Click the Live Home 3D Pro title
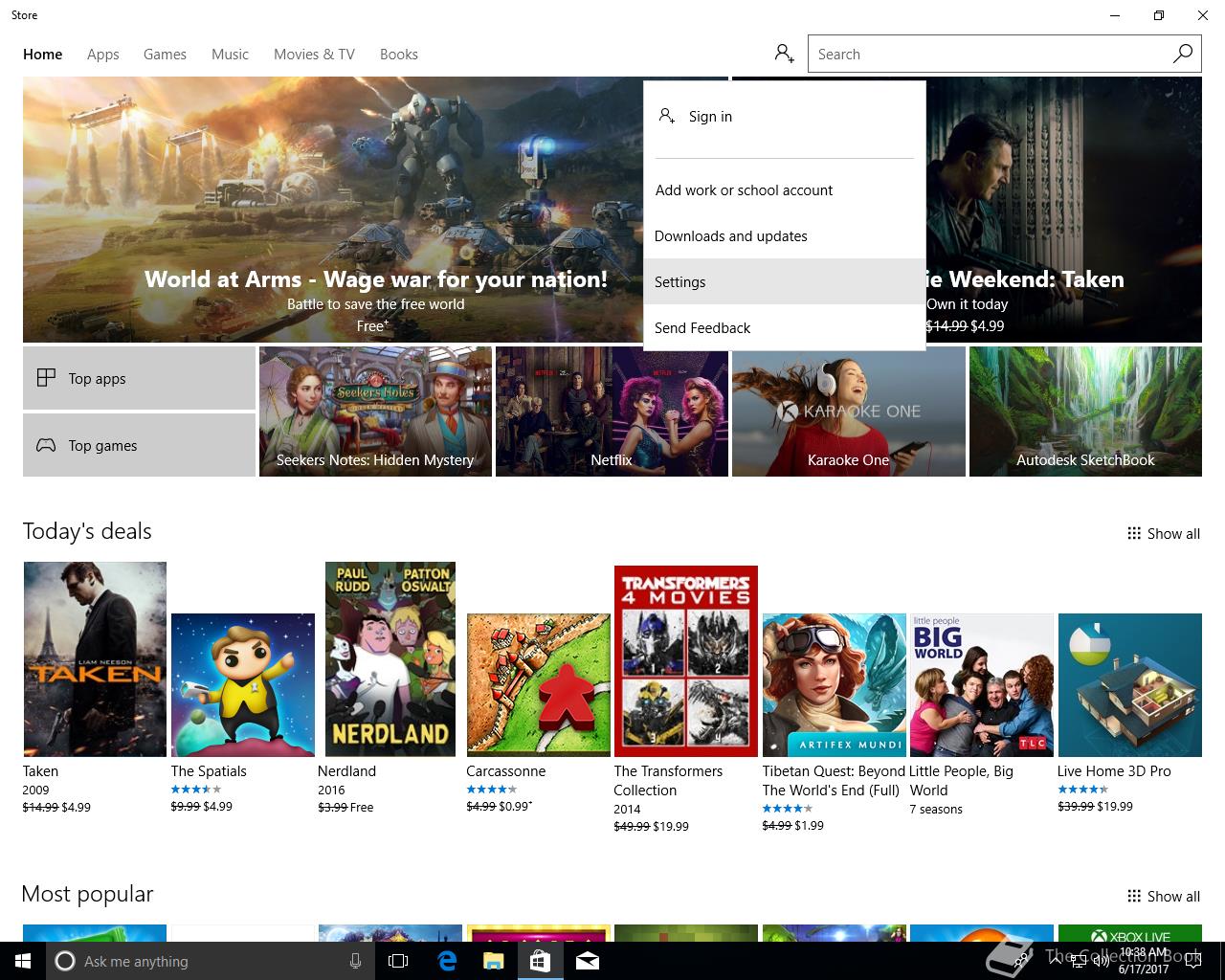The width and height of the screenshot is (1225, 980). (1114, 771)
